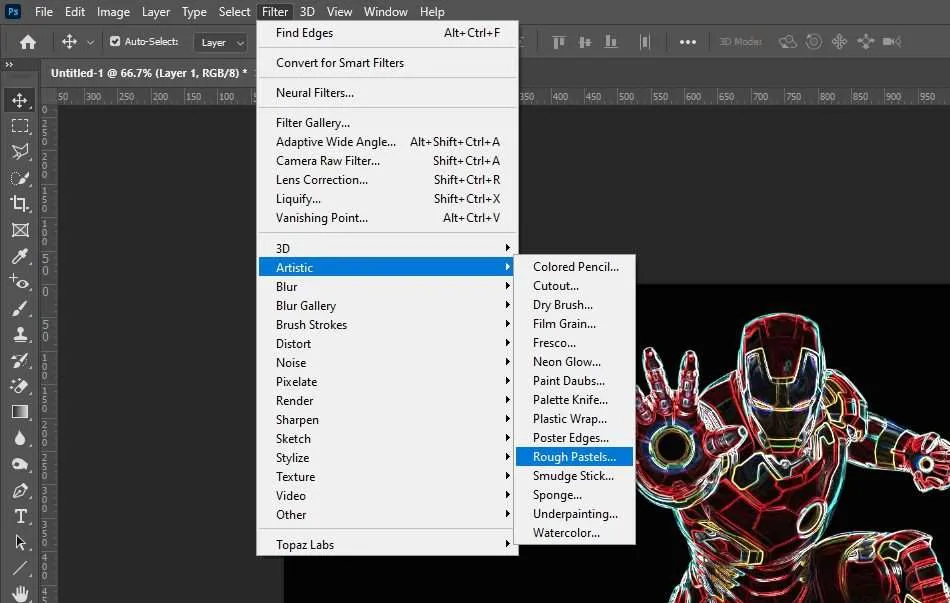The height and width of the screenshot is (603, 950).
Task: Choose Liquify filter
Action: 388,199
